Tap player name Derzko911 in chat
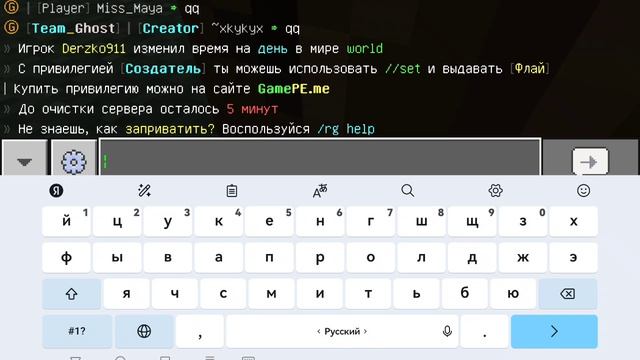This screenshot has width=640, height=360. [x=93, y=49]
